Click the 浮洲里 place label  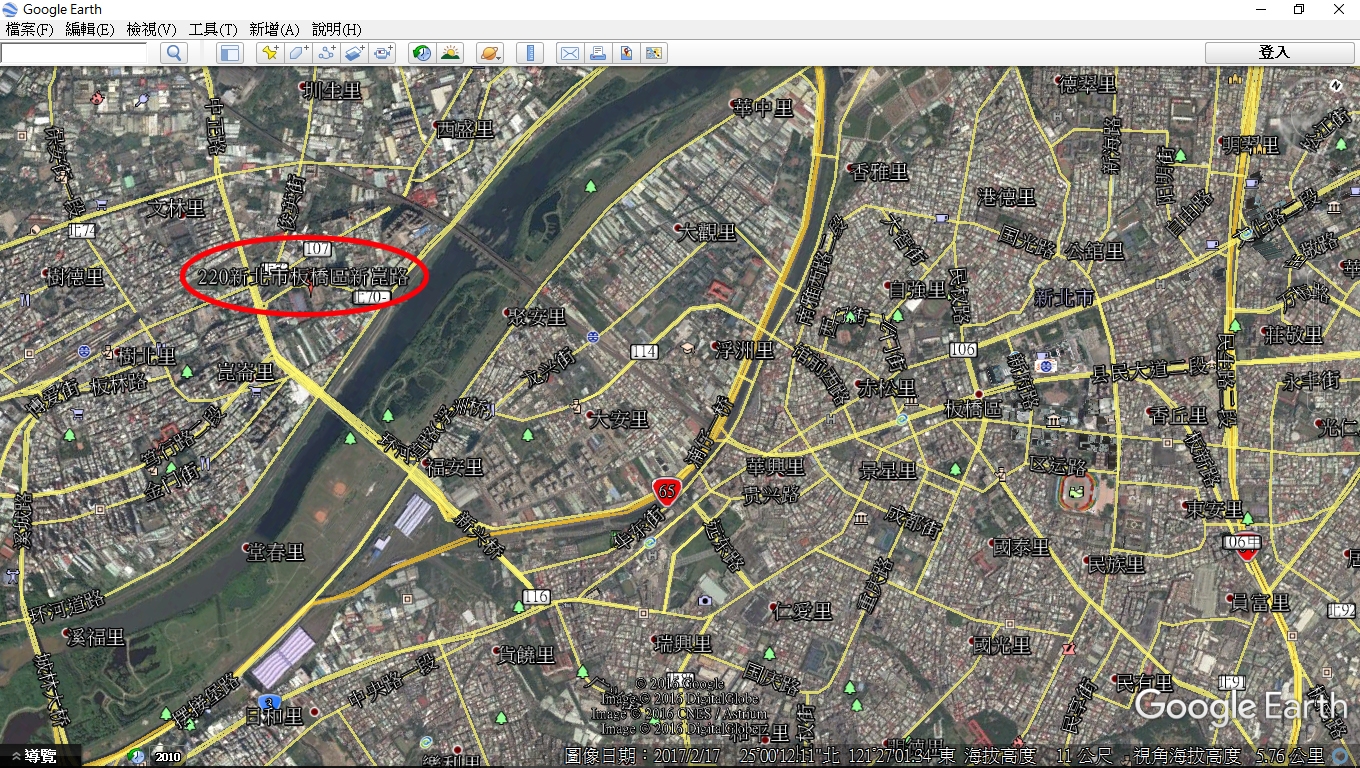click(745, 349)
